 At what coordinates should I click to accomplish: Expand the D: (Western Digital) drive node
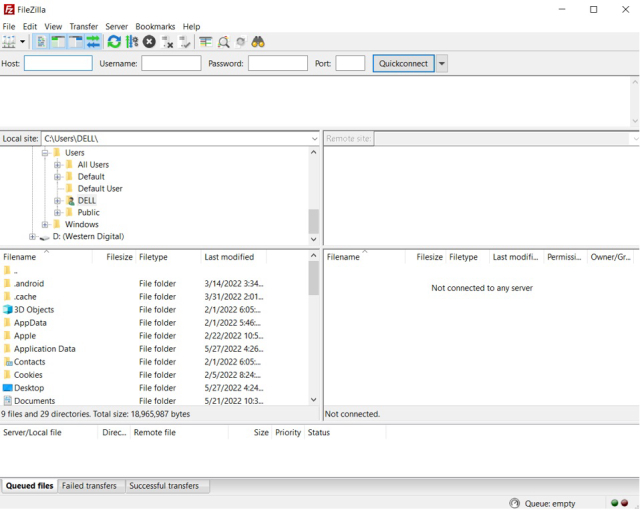[x=32, y=237]
